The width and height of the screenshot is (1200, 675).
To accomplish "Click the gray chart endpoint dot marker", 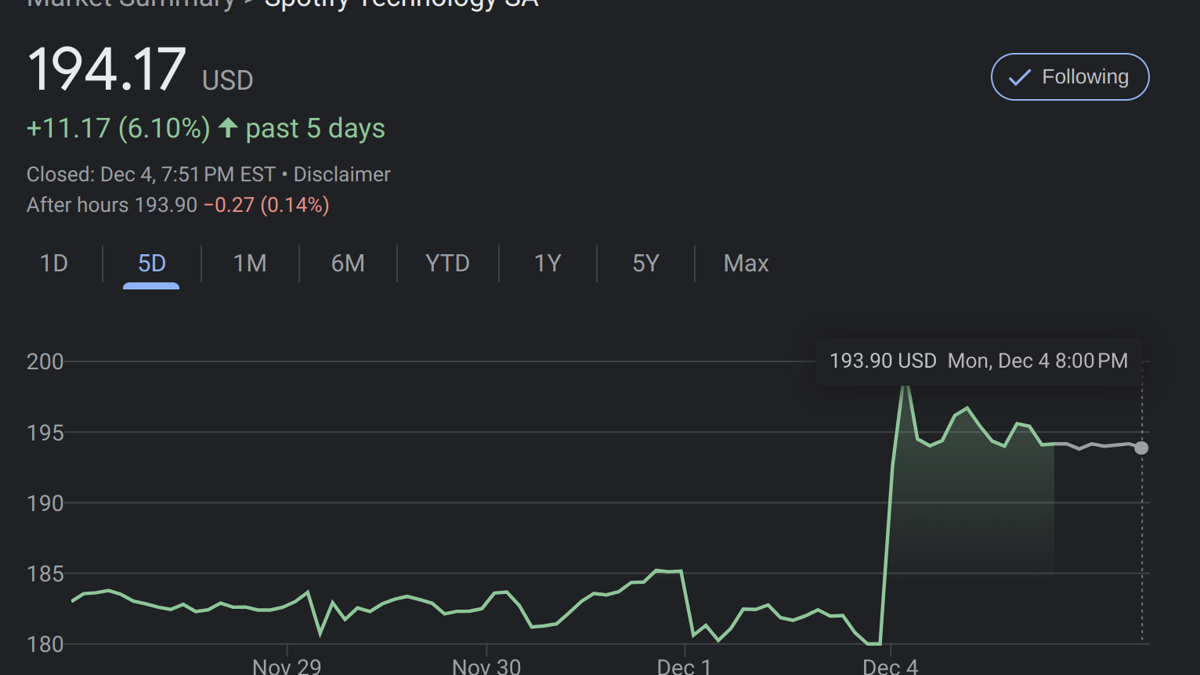I will (x=1141, y=448).
